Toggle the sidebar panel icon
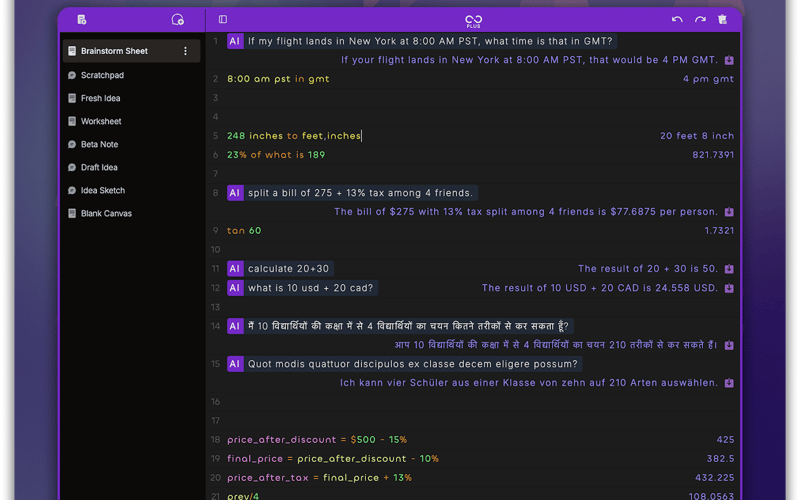 (x=223, y=19)
